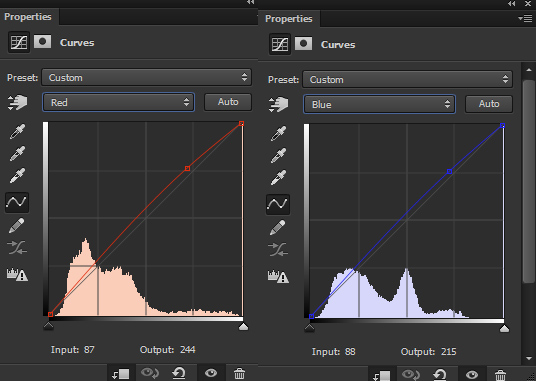The height and width of the screenshot is (381, 536).
Task: Open the panel flyout menu in the right Properties panel
Action: (525, 18)
